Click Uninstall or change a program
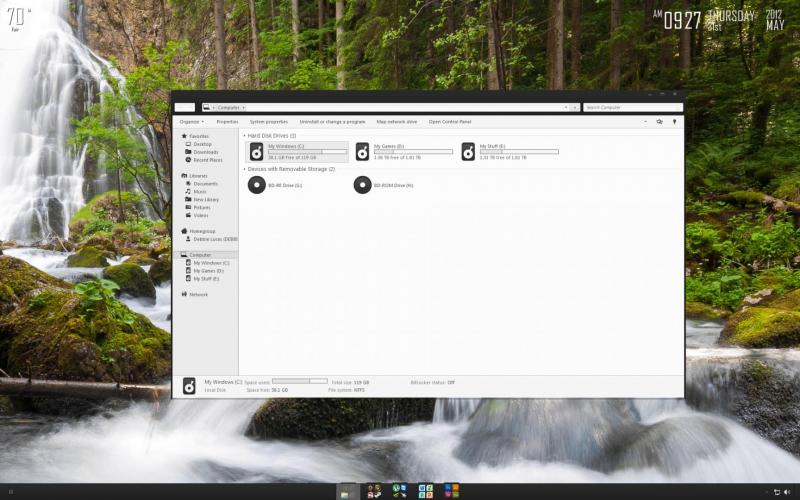The width and height of the screenshot is (800, 500). pos(332,122)
